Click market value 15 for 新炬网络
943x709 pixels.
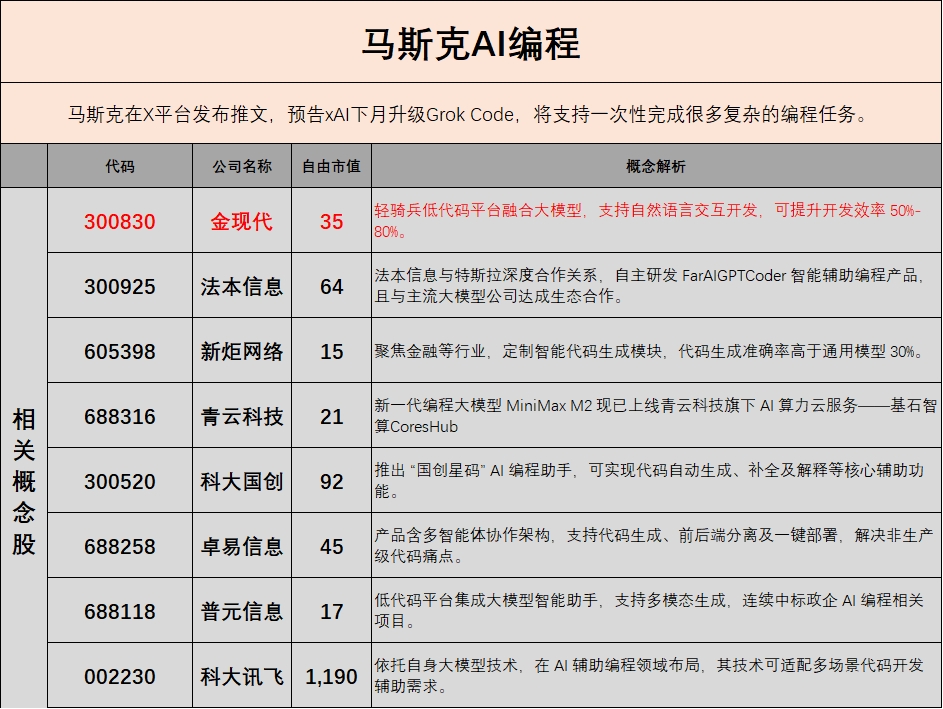(x=331, y=351)
